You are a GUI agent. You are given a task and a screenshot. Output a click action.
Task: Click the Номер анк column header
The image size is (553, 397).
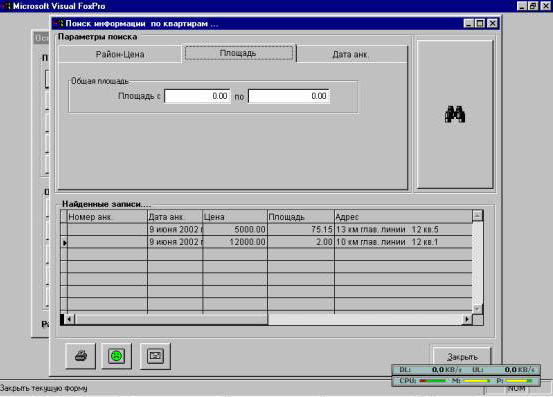[x=107, y=217]
